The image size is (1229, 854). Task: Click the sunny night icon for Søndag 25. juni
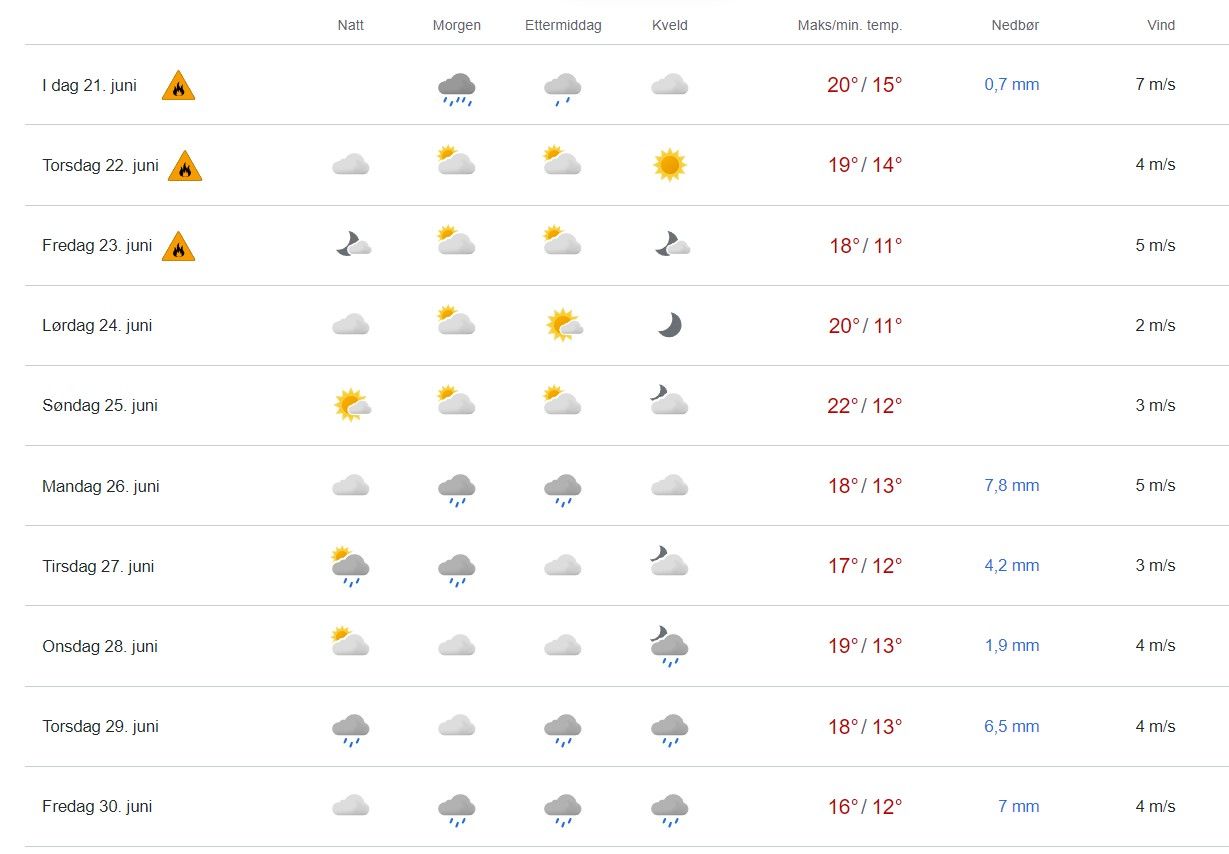tap(351, 405)
